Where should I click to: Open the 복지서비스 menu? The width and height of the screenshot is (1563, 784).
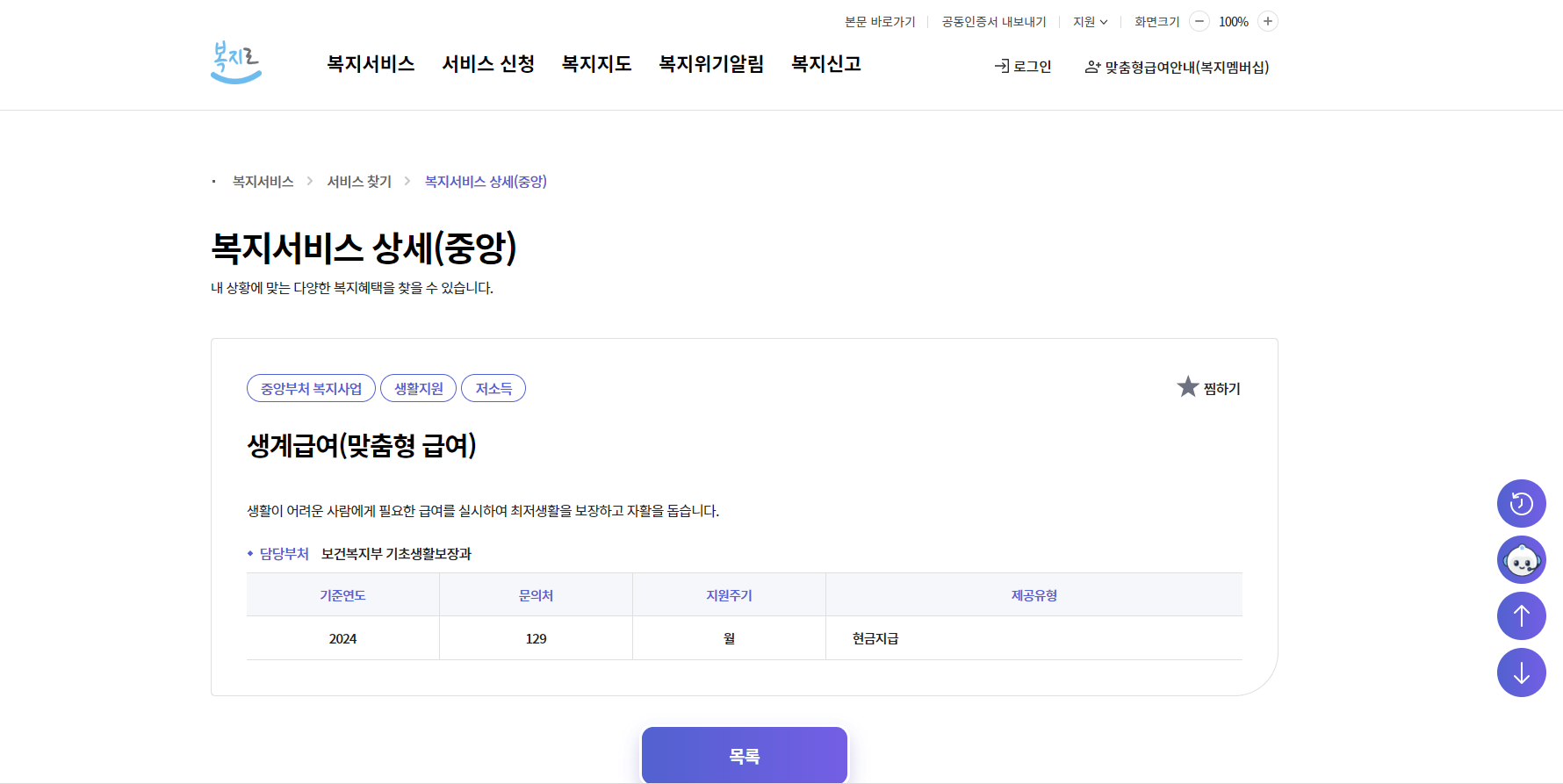[x=371, y=64]
